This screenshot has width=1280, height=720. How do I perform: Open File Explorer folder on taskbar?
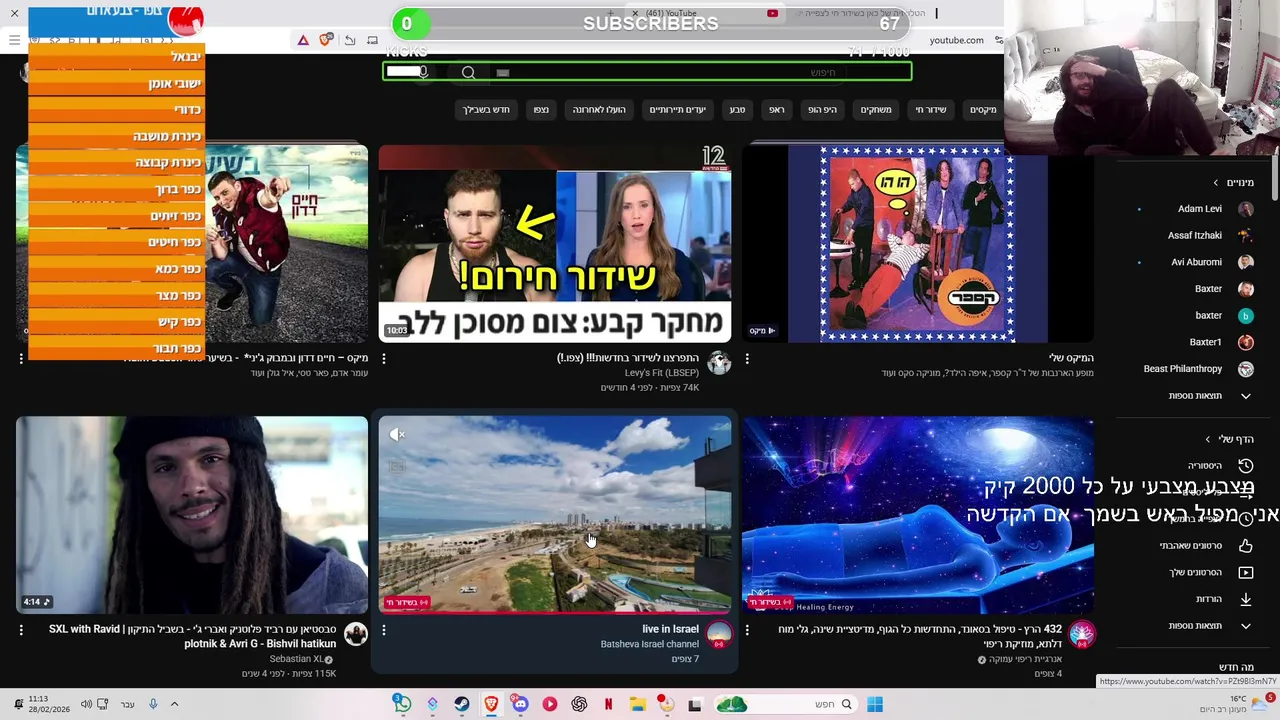tap(638, 704)
